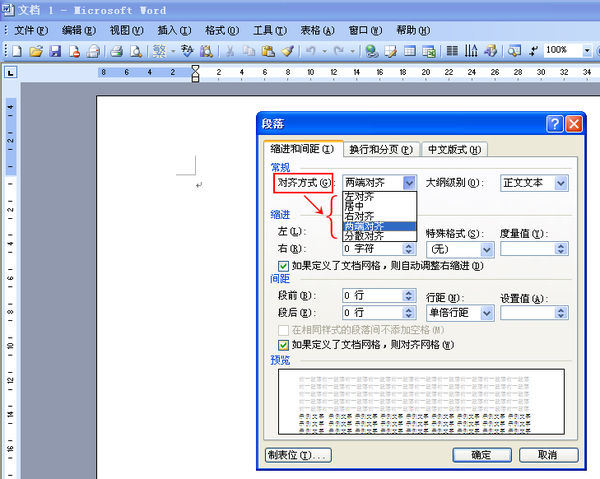The image size is (600, 479).
Task: Save the document with floppy icon
Action: pyautogui.click(x=55, y=51)
